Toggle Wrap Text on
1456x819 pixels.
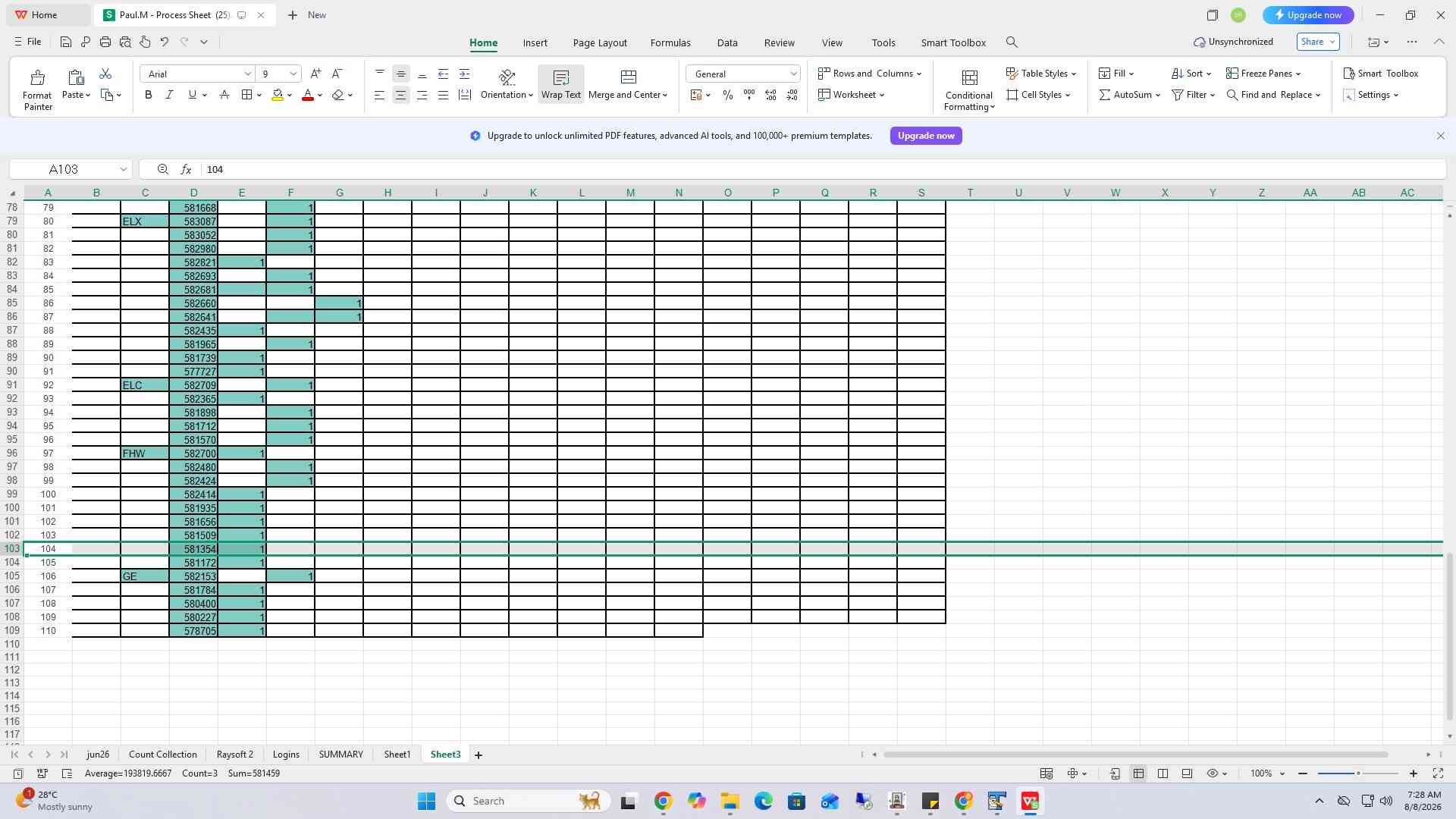(x=561, y=84)
